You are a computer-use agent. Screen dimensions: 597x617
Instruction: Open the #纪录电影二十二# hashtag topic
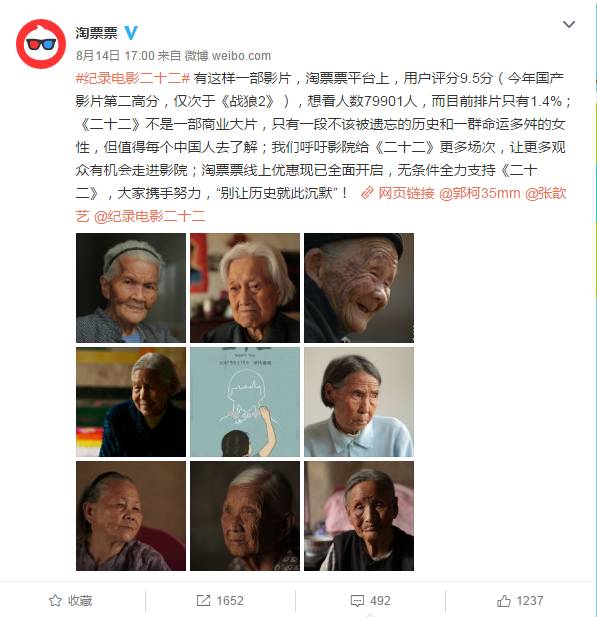tap(133, 78)
